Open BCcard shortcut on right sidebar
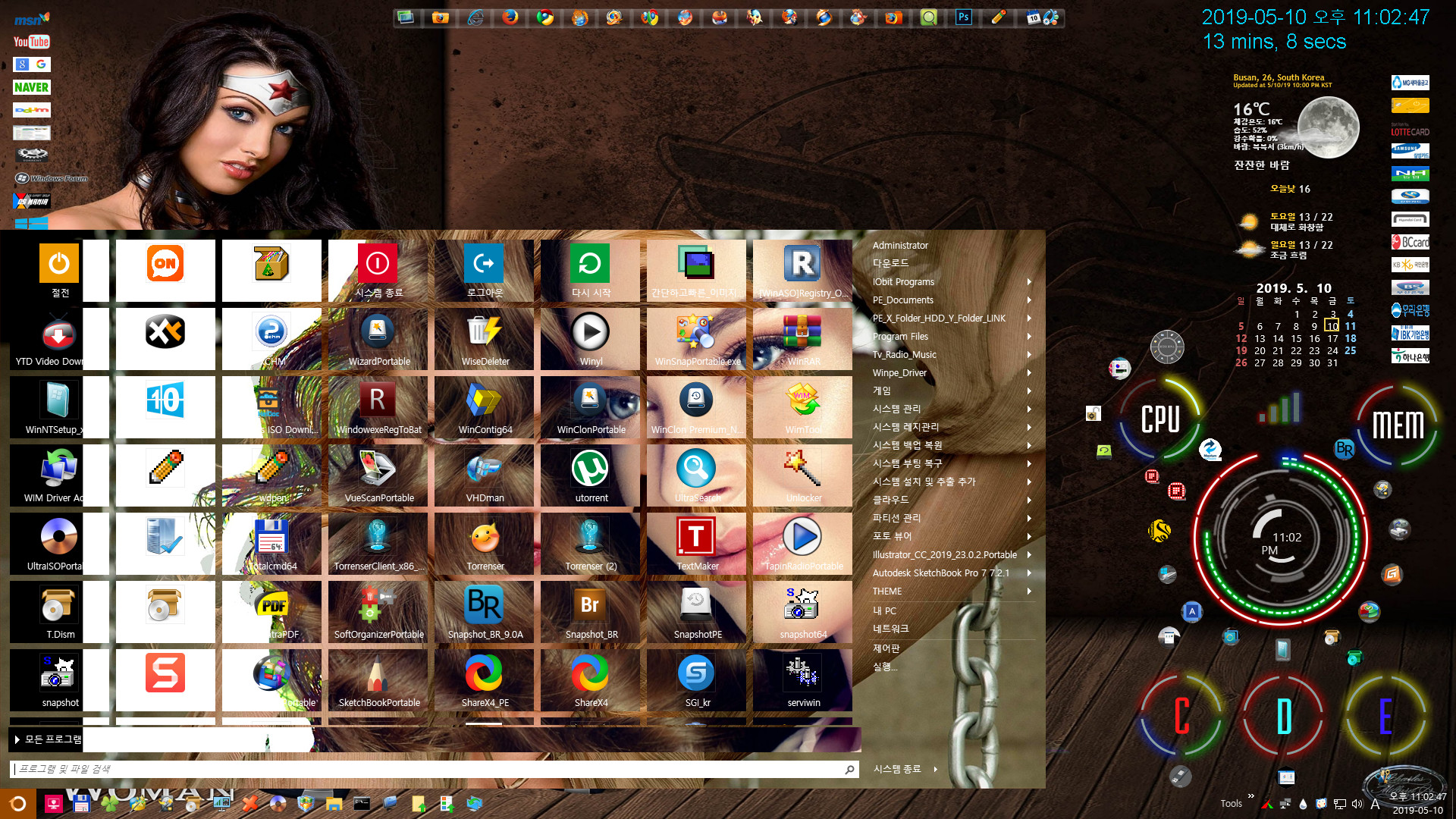Screen dimensions: 1456x819 pyautogui.click(x=1410, y=242)
